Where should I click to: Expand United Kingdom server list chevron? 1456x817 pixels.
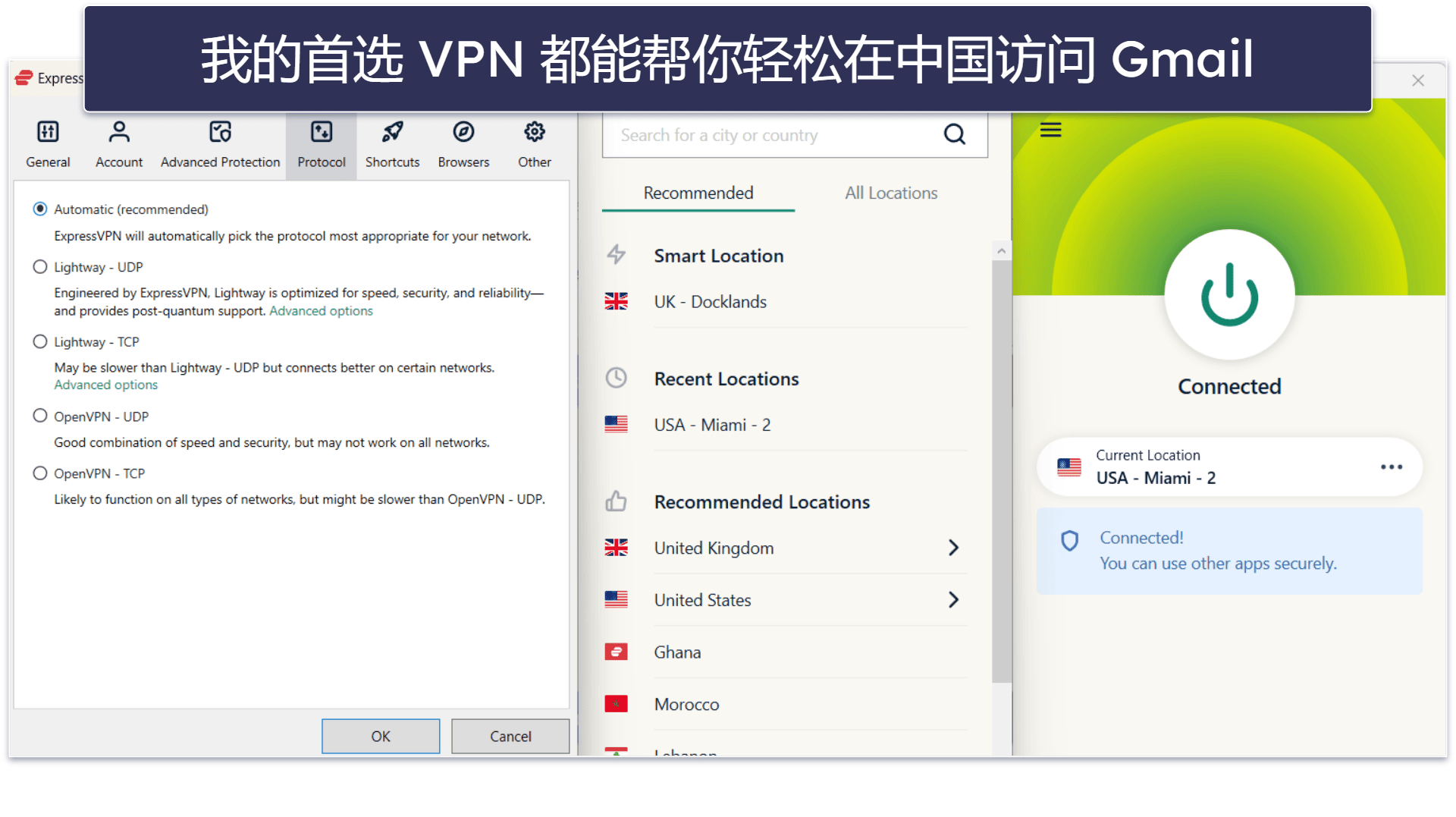[x=954, y=548]
